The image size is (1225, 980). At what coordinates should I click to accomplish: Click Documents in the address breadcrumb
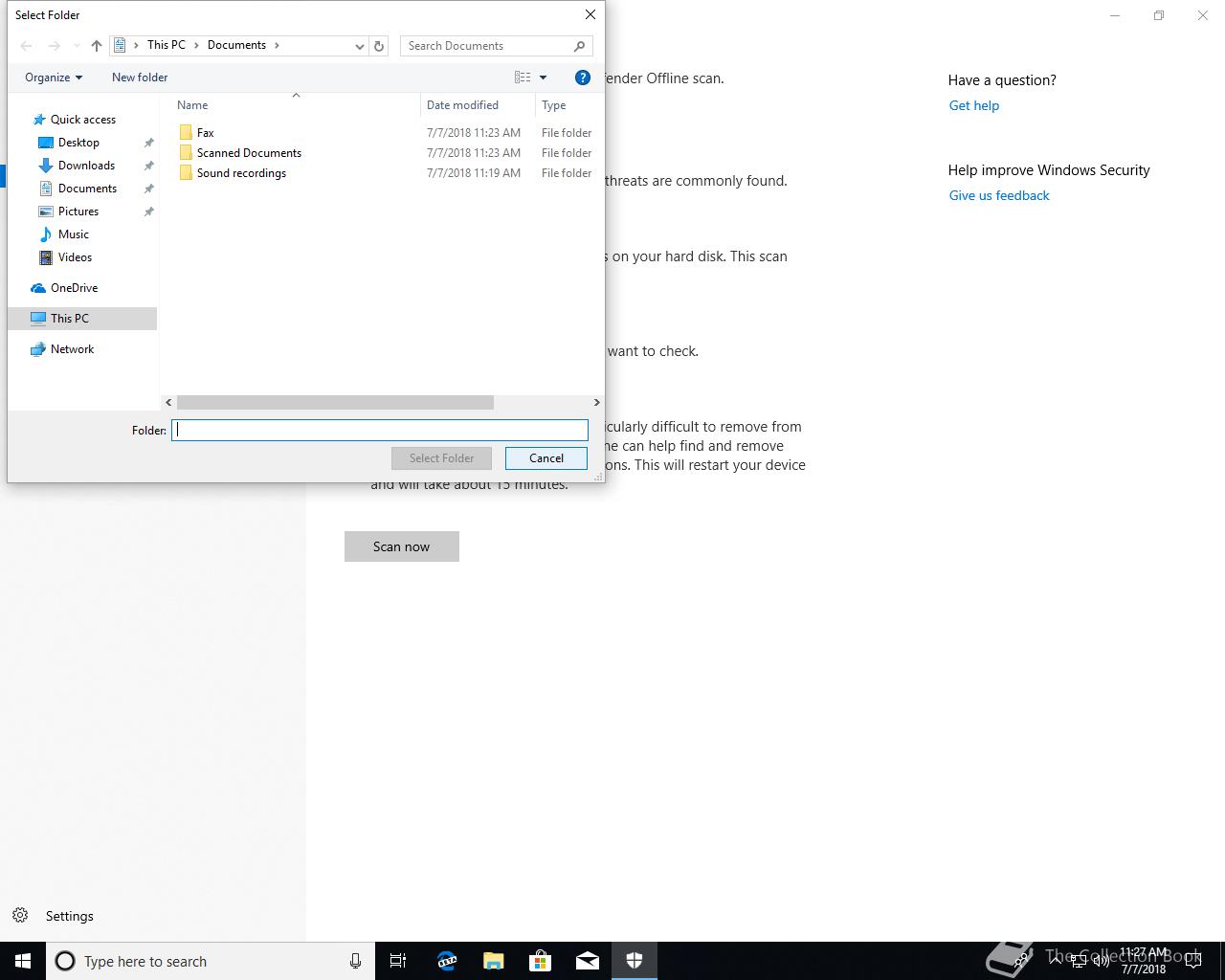tap(236, 45)
